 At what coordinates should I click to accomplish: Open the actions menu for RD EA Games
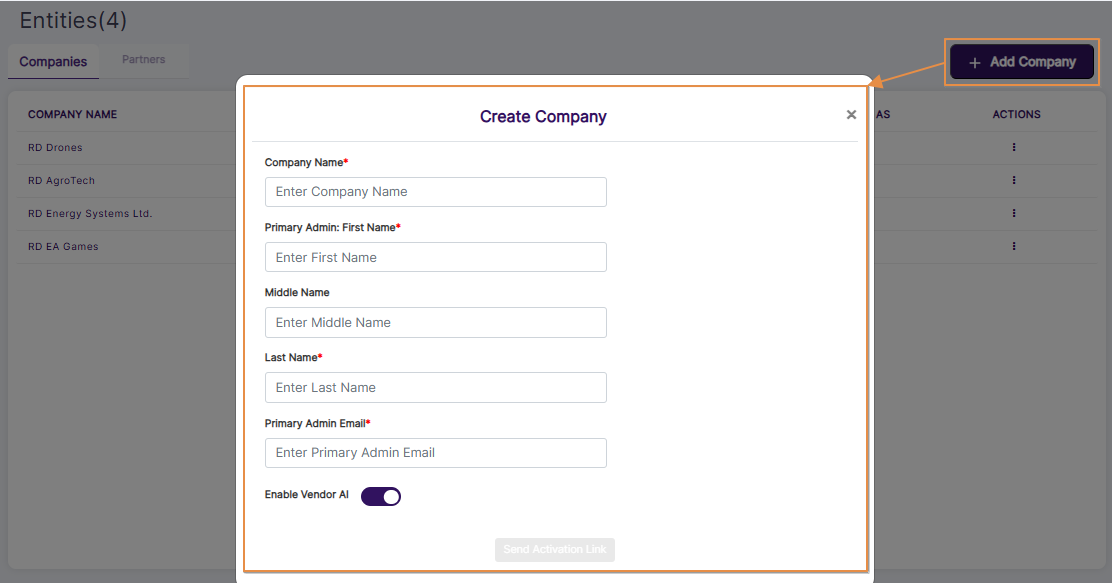[x=1013, y=246]
